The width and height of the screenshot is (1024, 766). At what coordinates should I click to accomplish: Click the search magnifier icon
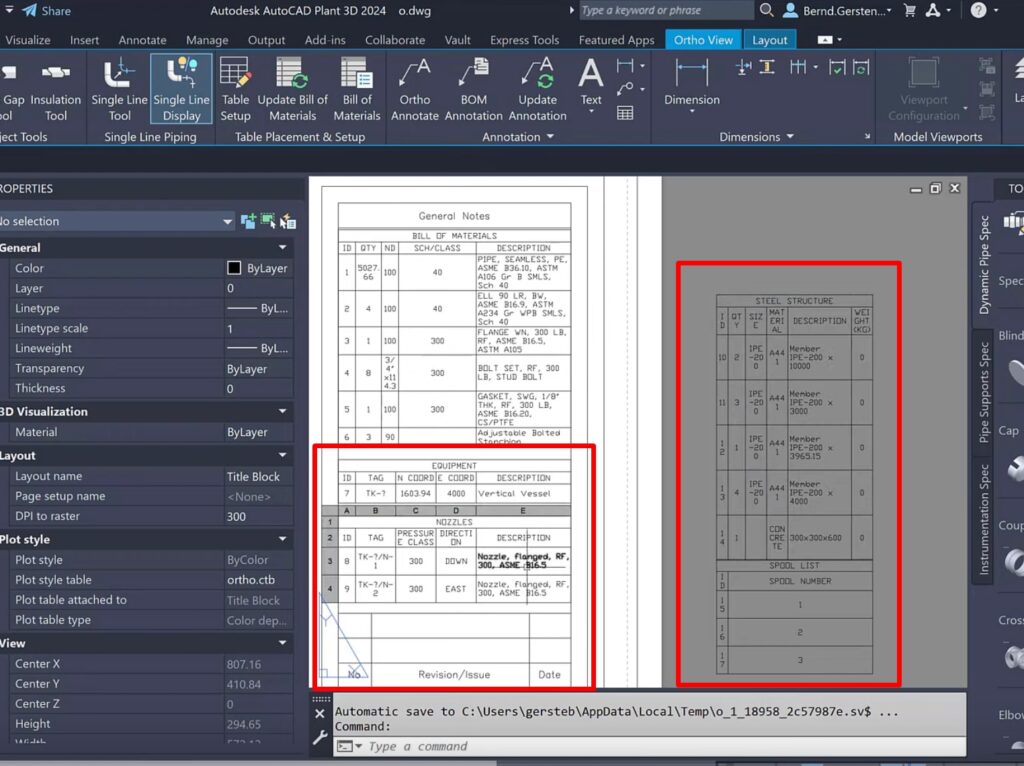[767, 10]
